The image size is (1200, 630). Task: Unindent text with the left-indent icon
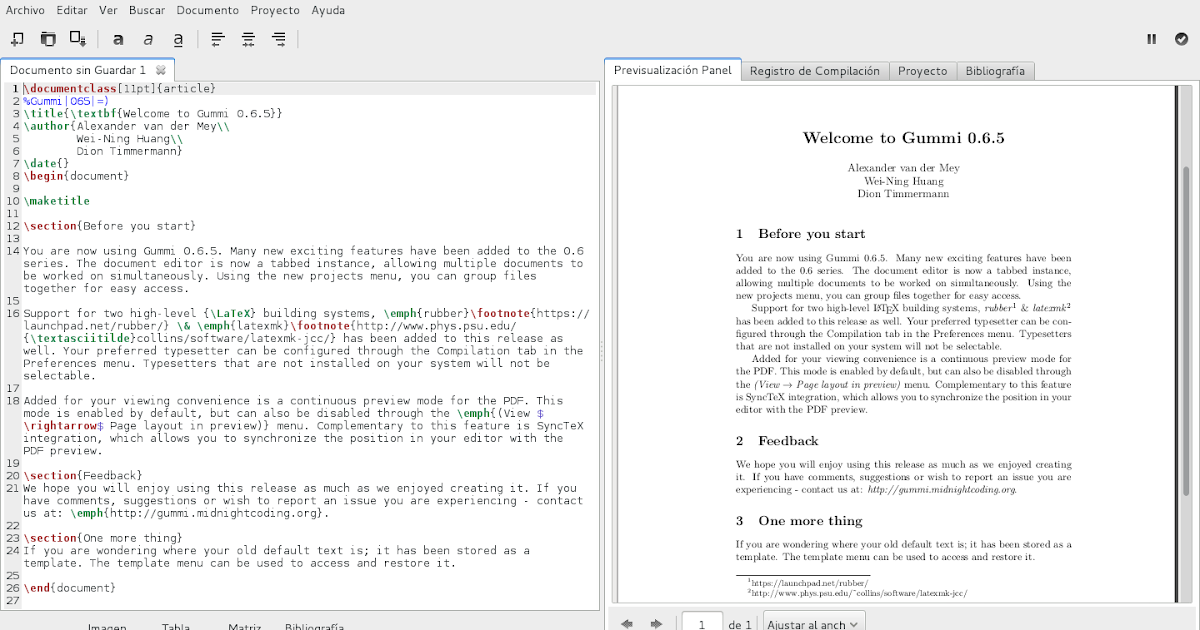[217, 38]
